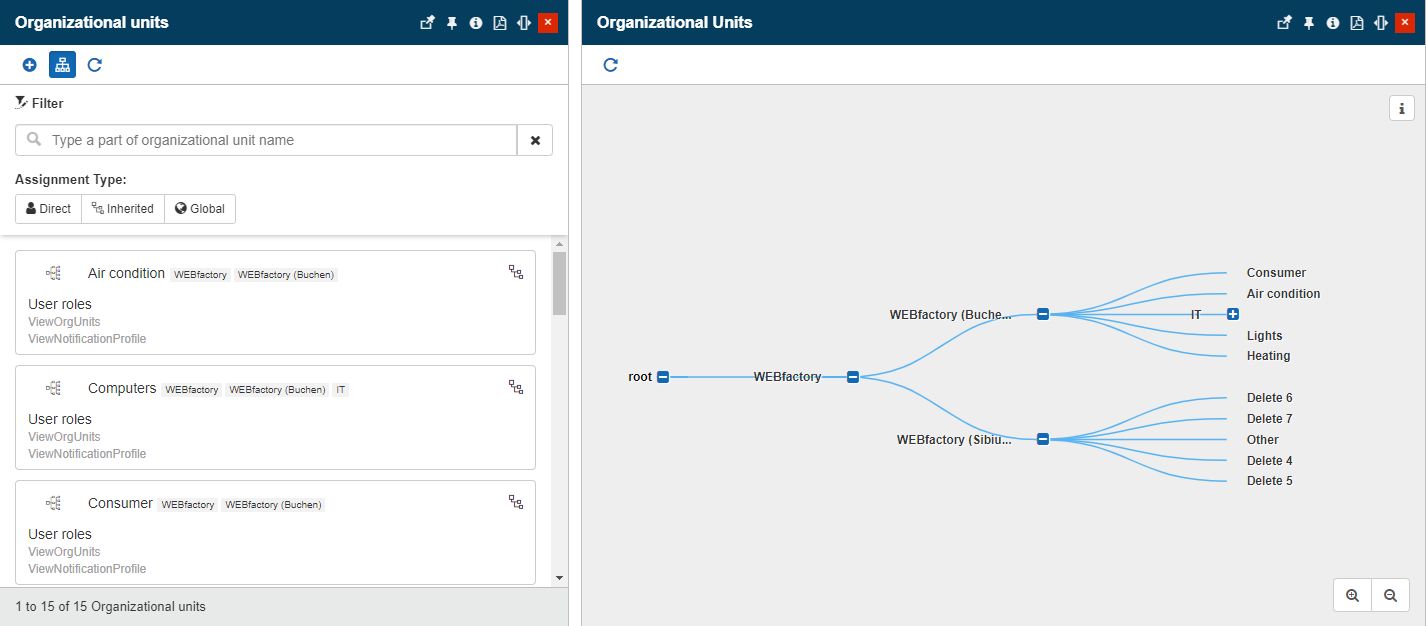This screenshot has width=1426, height=626.
Task: Click the add organizational unit plus icon
Action: 30,65
